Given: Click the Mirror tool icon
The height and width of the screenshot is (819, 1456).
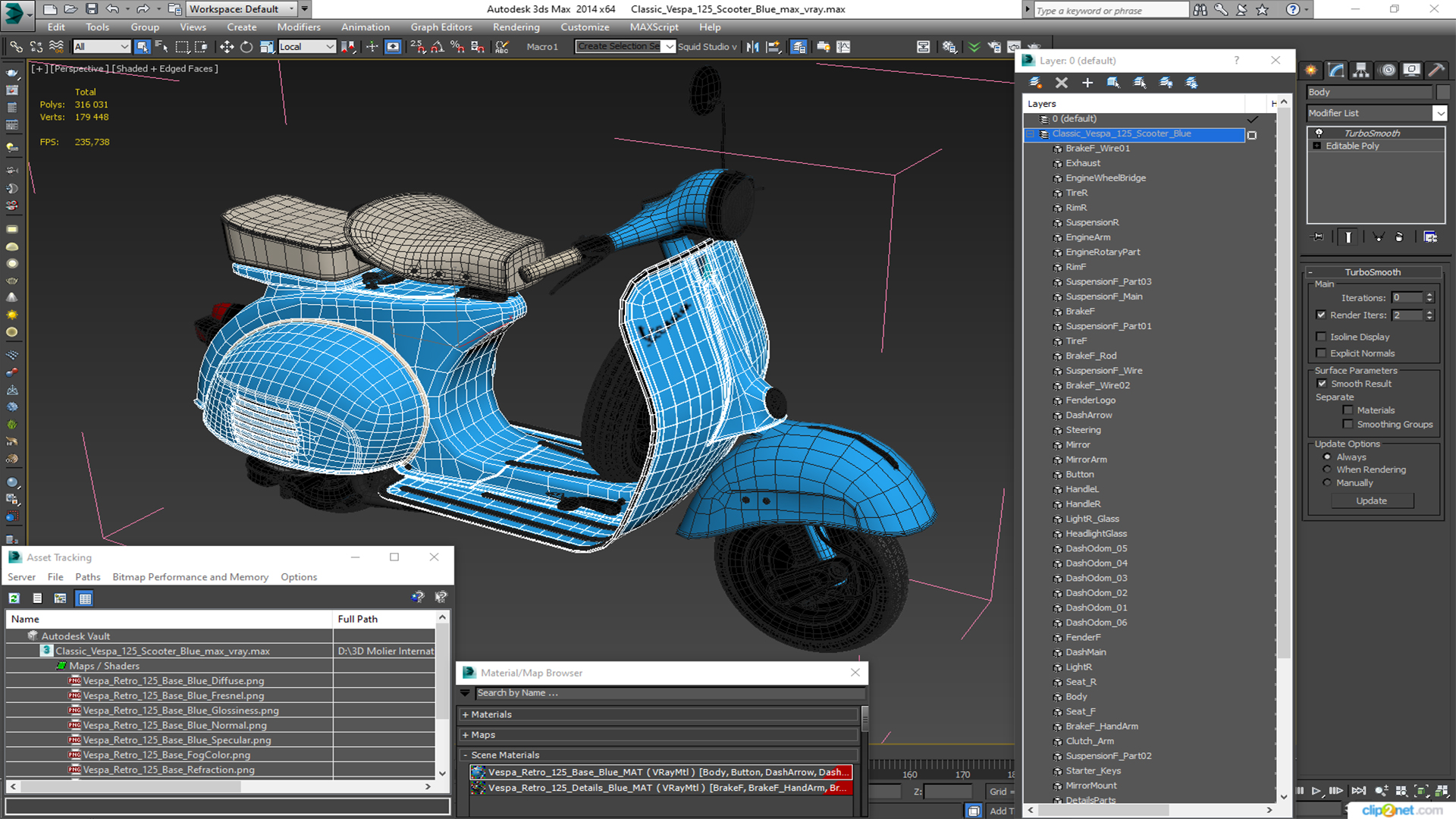Looking at the screenshot, I should point(752,47).
